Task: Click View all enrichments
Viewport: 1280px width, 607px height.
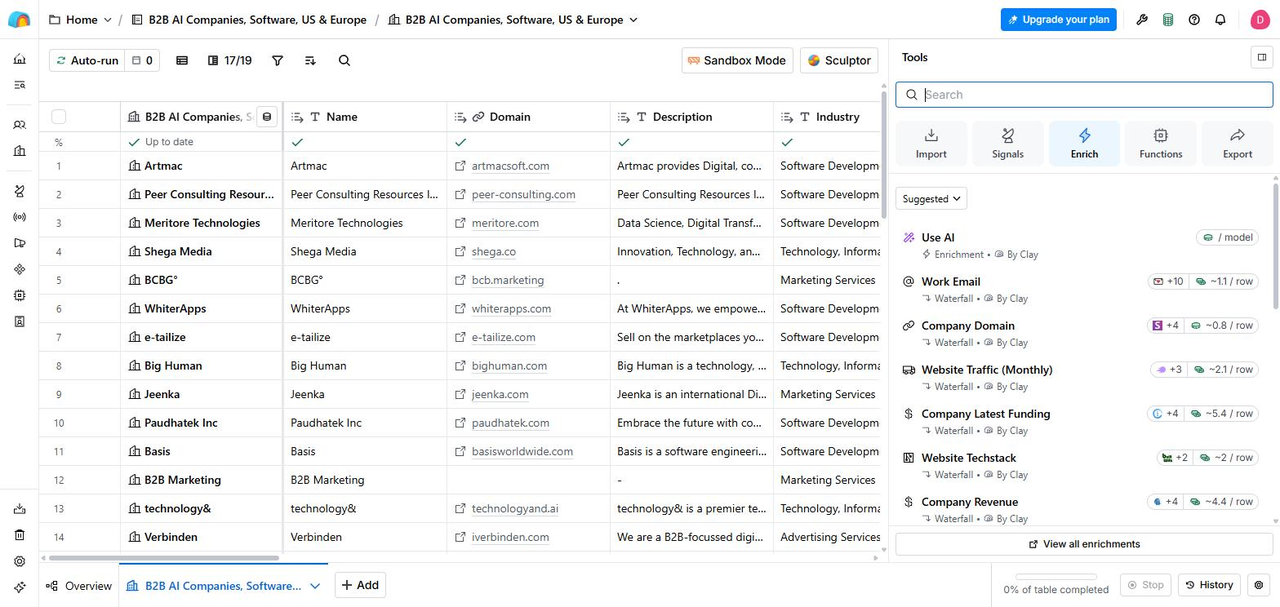Action: point(1084,544)
